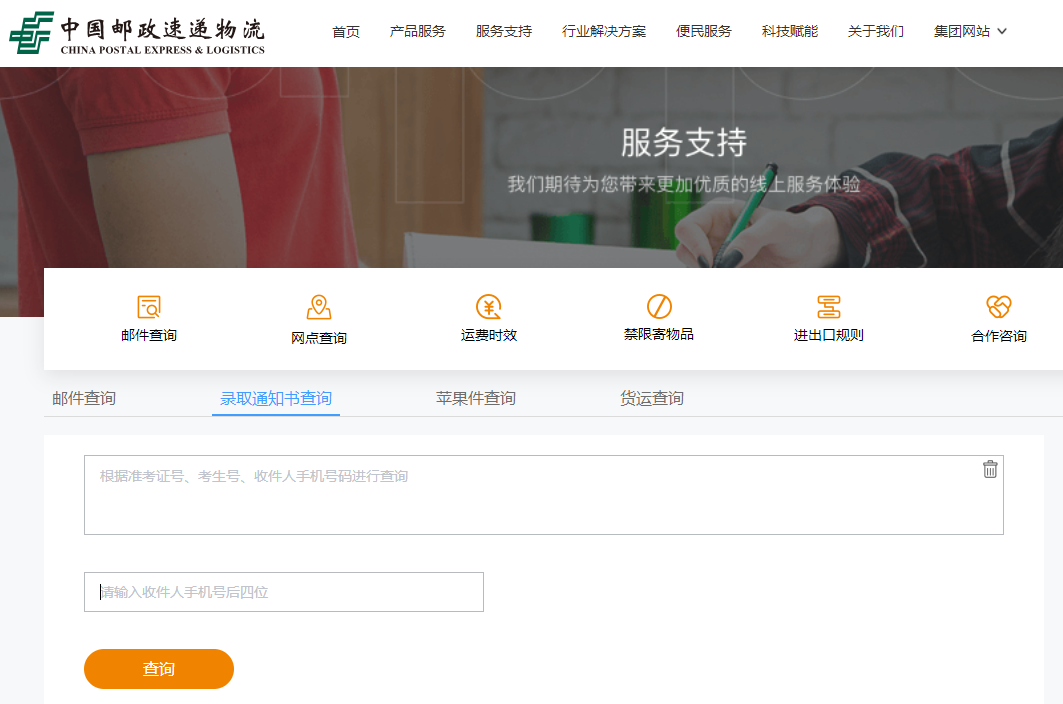Screen dimensions: 1063x704
Task: Click the 合作咨询 handshake icon
Action: click(x=999, y=307)
